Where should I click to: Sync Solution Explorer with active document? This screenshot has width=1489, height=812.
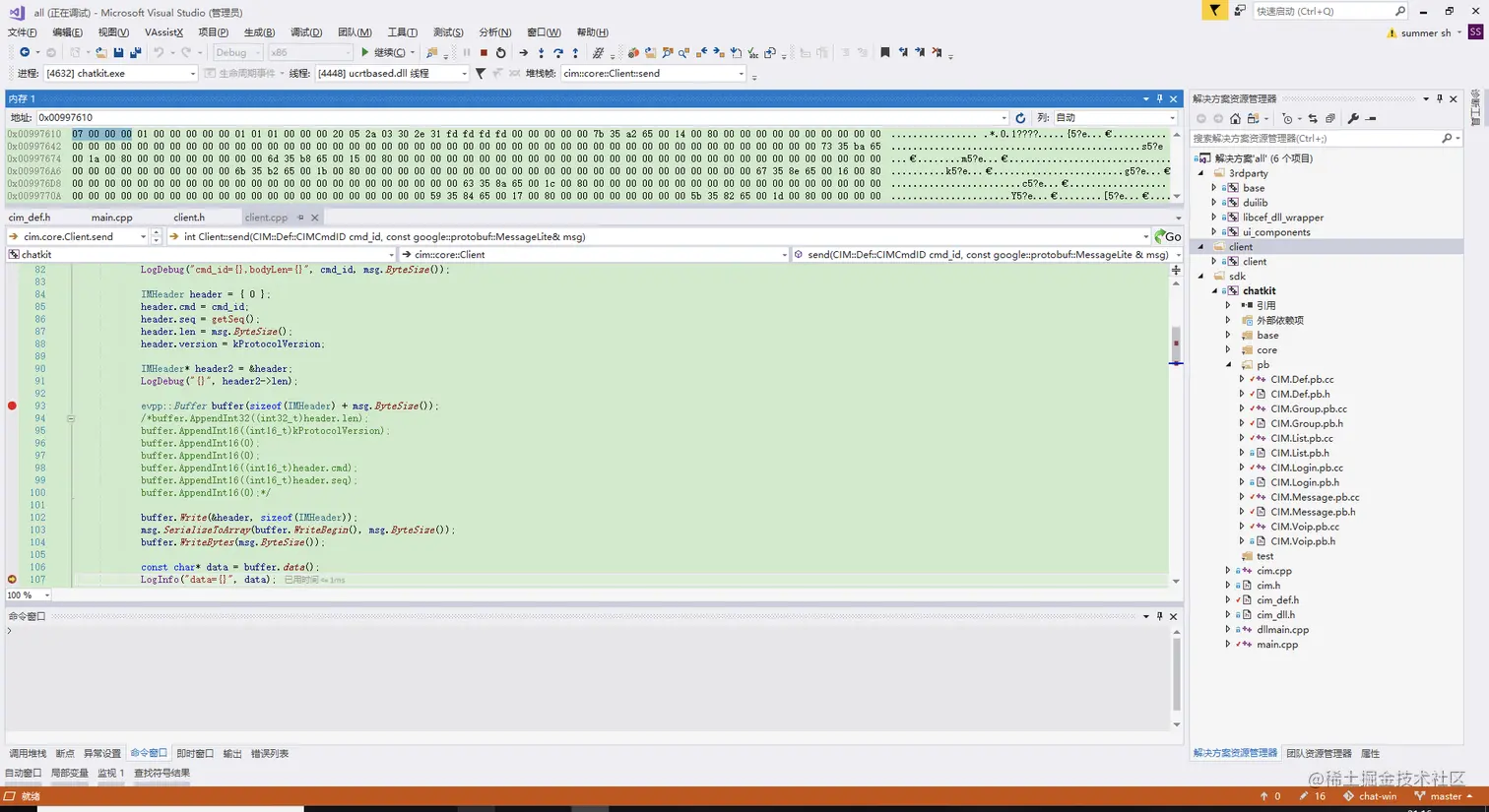click(x=1313, y=118)
